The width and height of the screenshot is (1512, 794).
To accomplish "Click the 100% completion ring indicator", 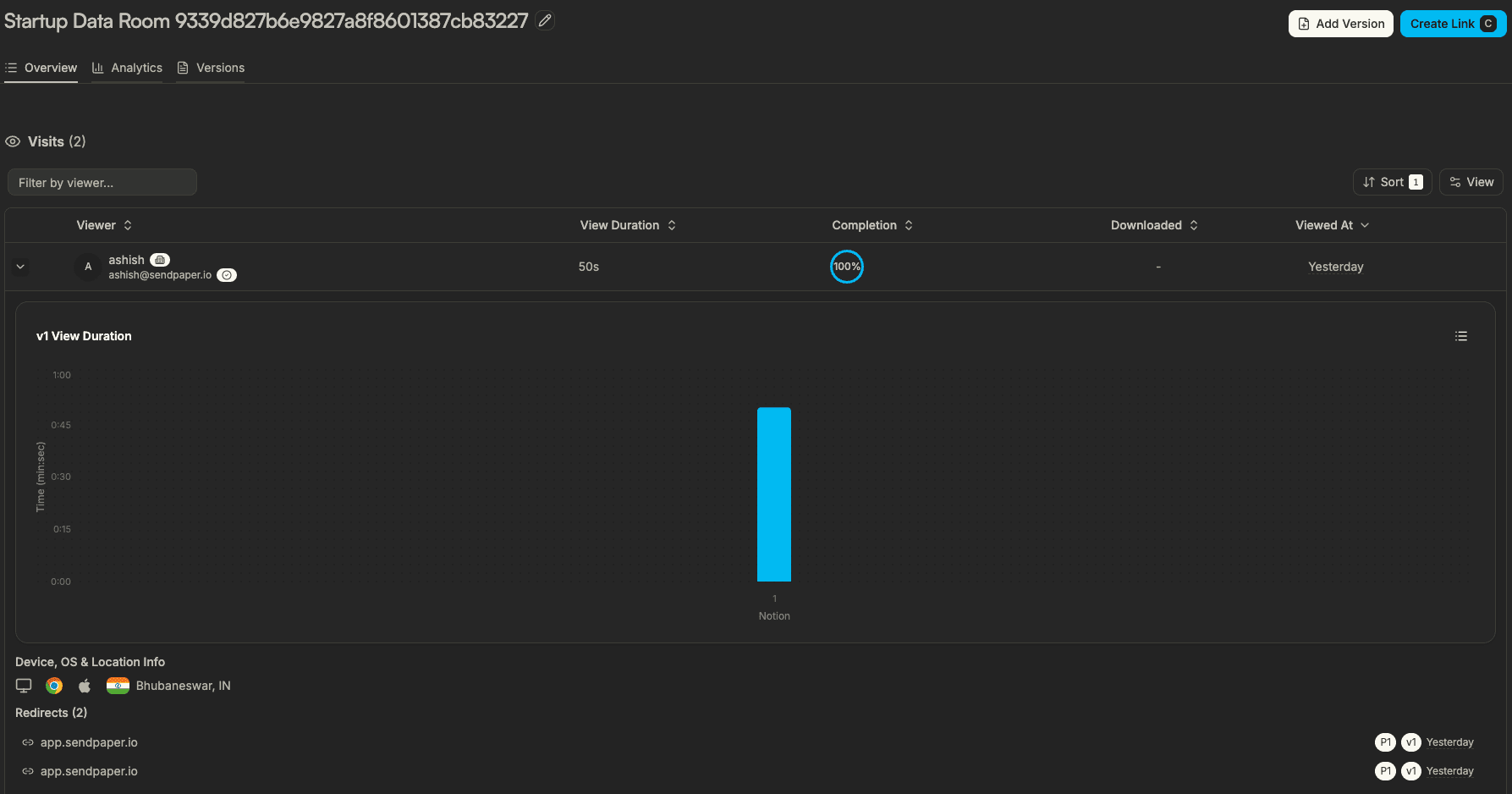I will coord(847,266).
